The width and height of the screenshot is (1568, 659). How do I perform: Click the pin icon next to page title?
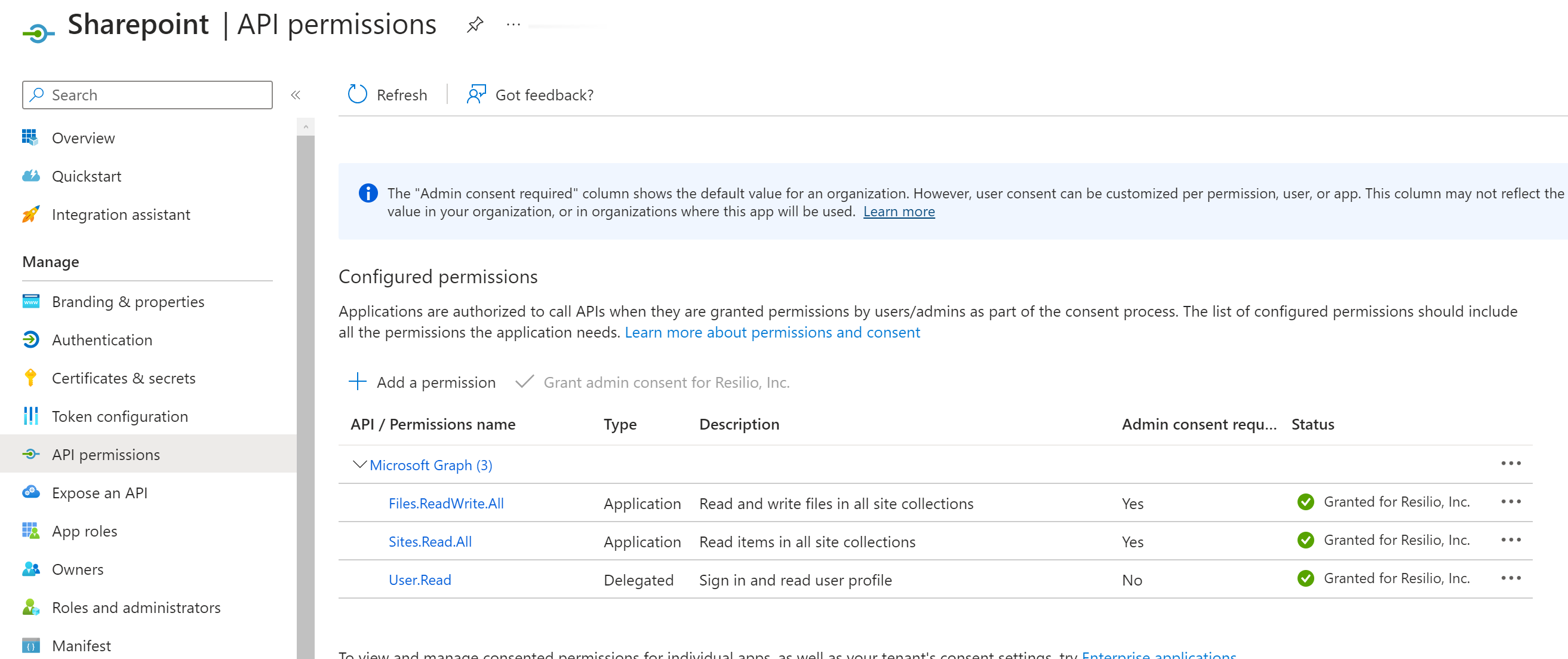(x=475, y=25)
